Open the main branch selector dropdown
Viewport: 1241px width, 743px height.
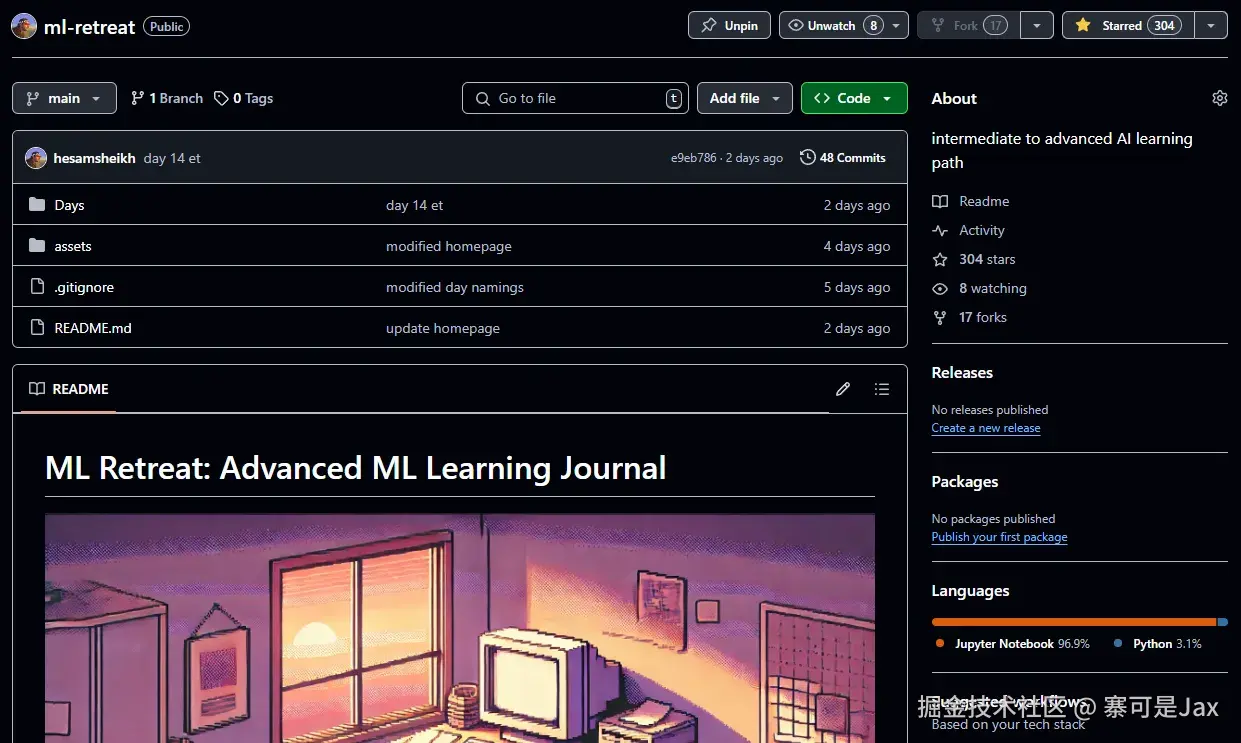(x=64, y=98)
